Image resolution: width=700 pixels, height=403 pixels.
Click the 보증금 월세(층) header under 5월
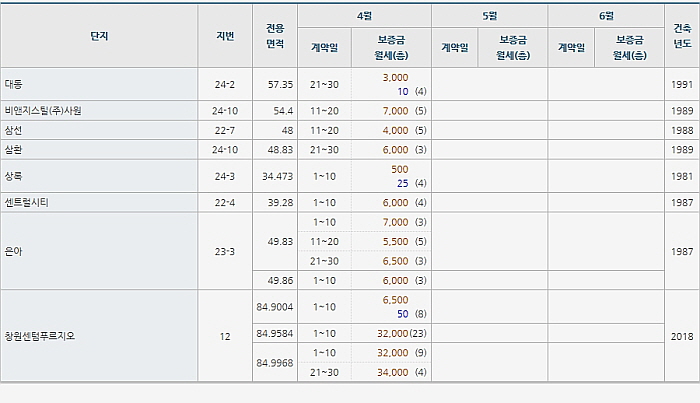[513, 48]
